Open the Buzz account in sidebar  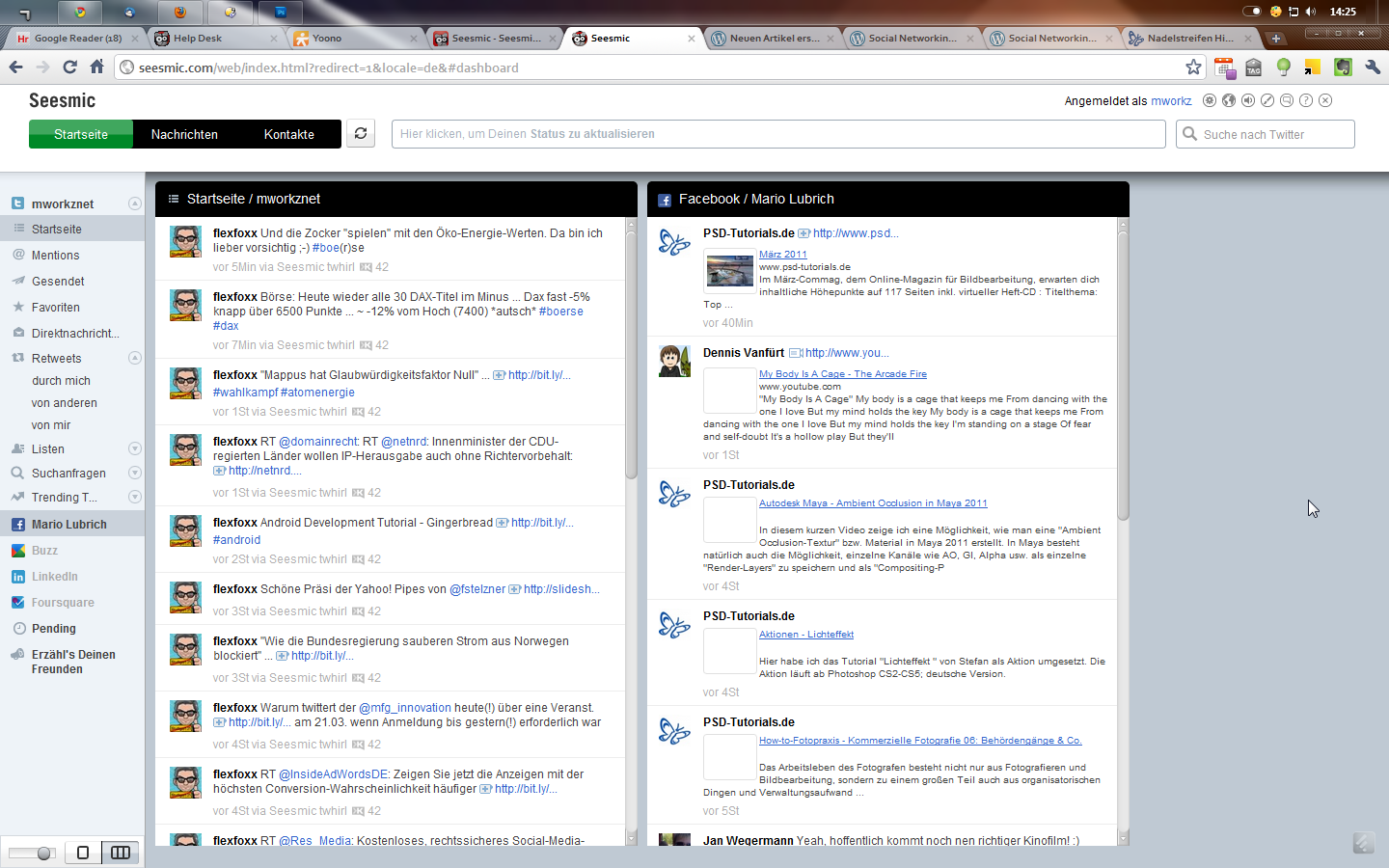44,551
